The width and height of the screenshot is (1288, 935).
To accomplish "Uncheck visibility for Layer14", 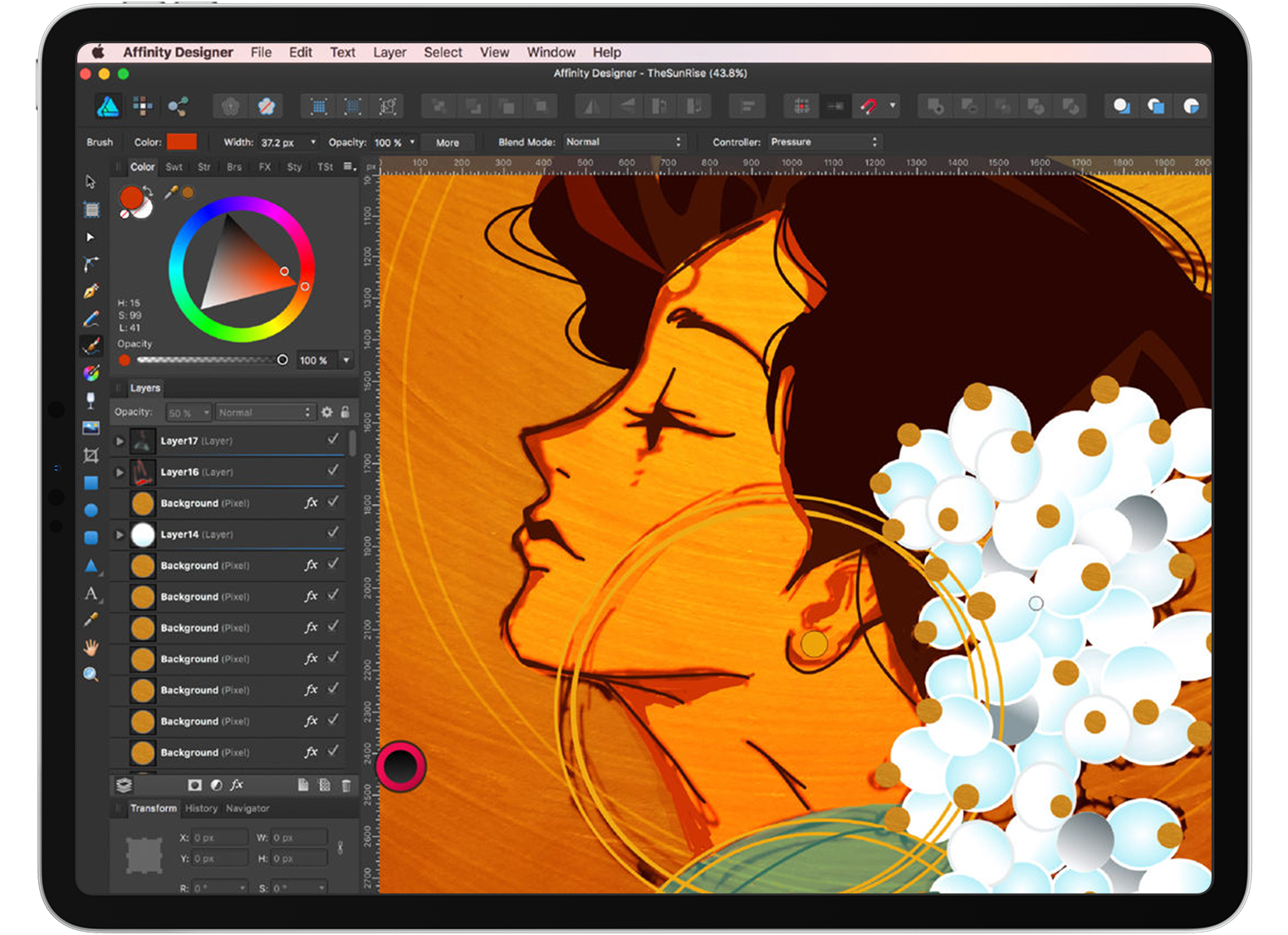I will (x=333, y=533).
